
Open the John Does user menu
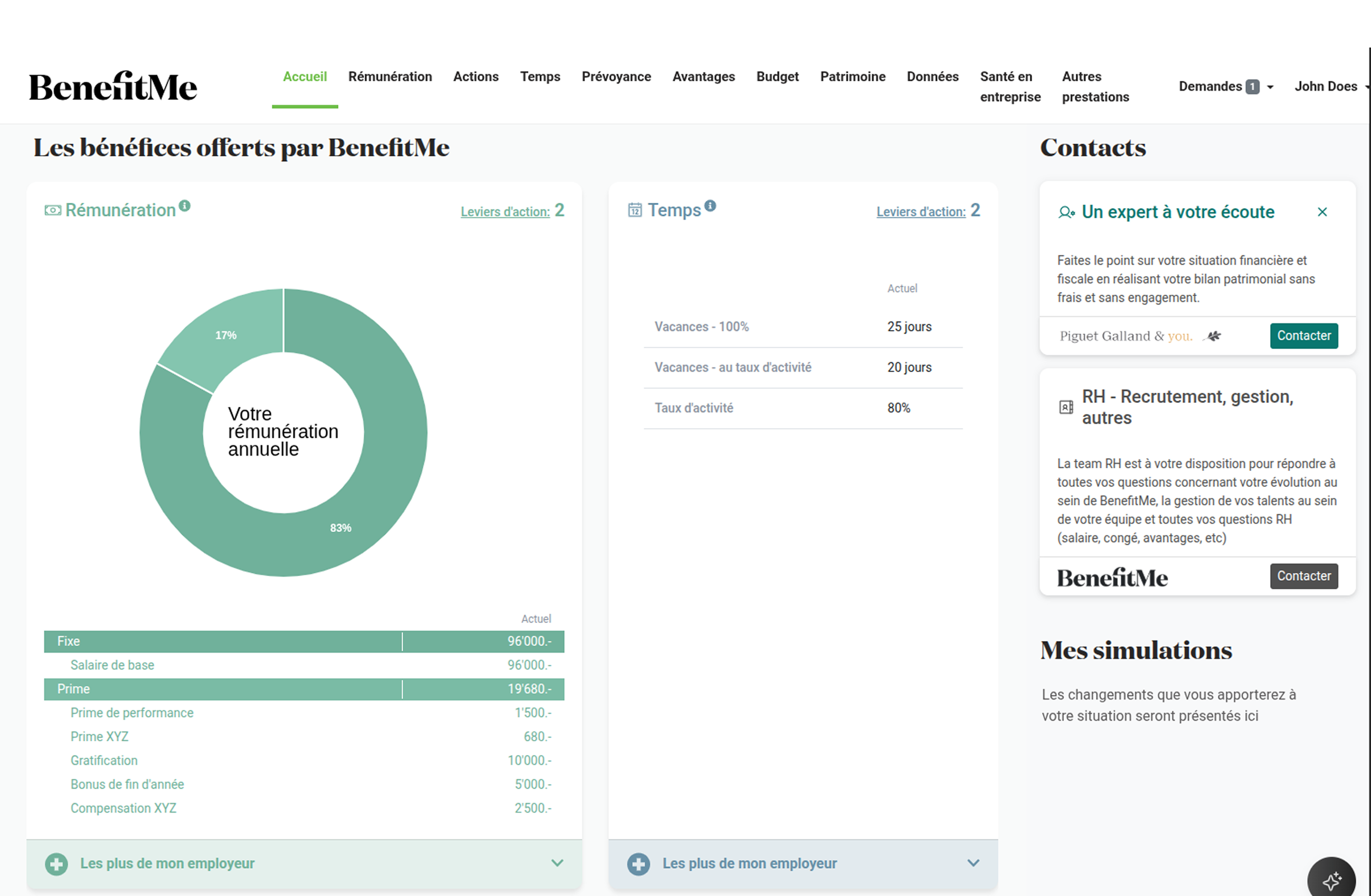(x=1327, y=87)
